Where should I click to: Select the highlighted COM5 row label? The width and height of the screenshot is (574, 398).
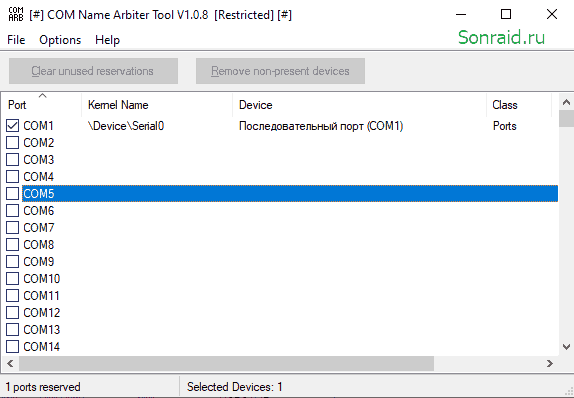coord(38,193)
